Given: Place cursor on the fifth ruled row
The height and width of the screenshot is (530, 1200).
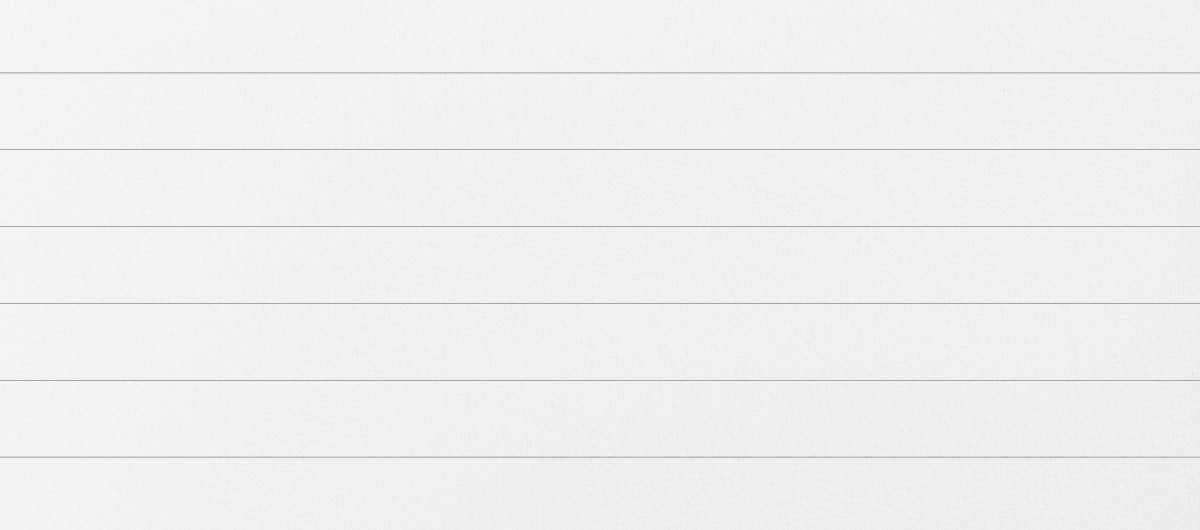Looking at the screenshot, I should [x=600, y=342].
